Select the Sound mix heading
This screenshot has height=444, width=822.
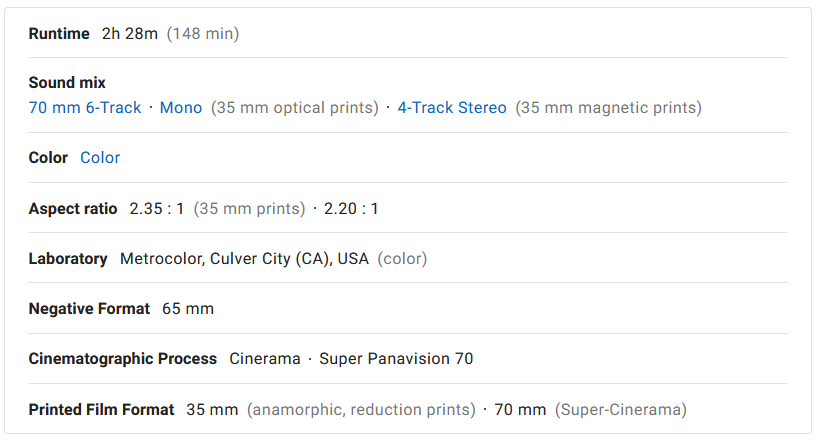(67, 82)
